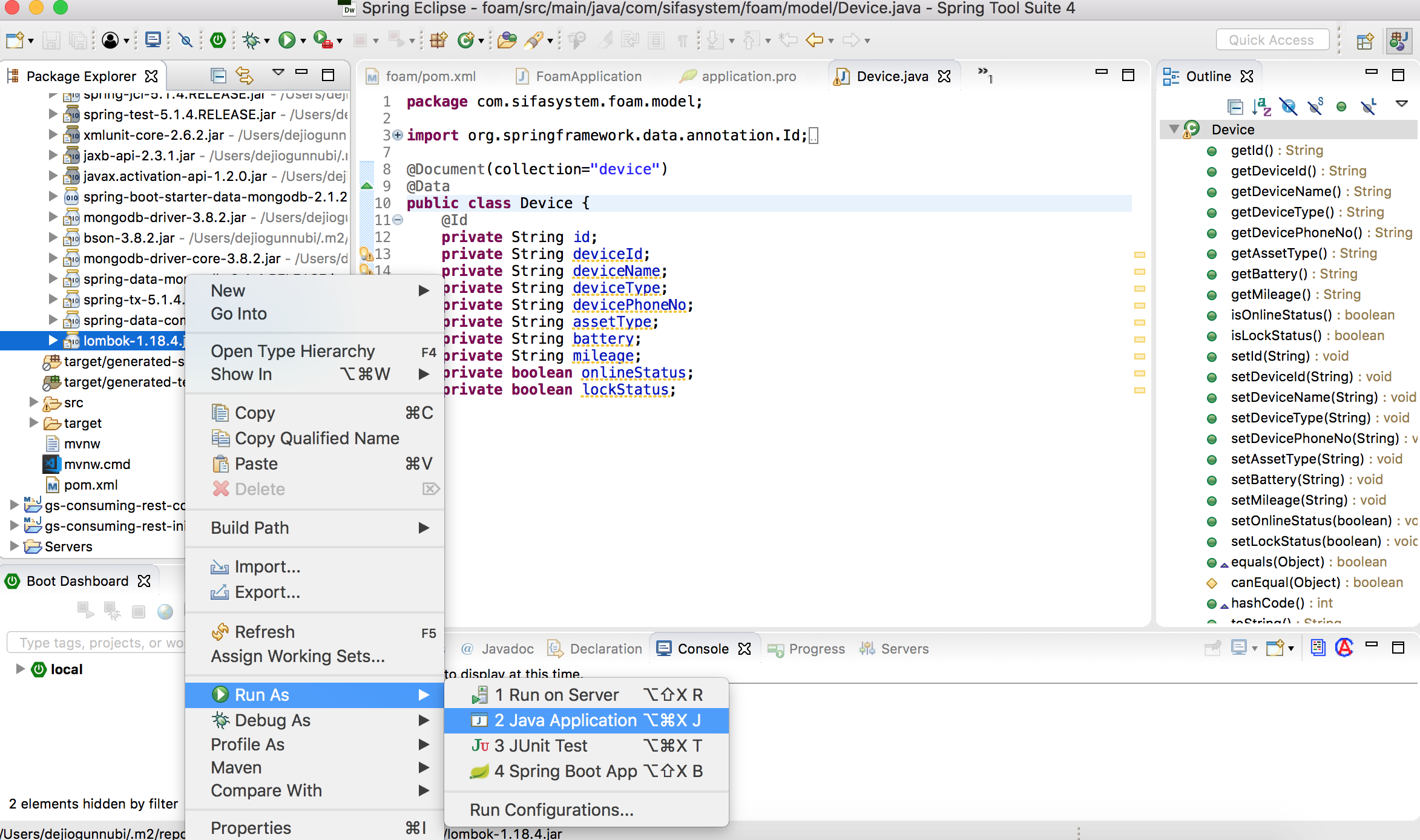Click the New wizard toolbar icon

(15, 40)
